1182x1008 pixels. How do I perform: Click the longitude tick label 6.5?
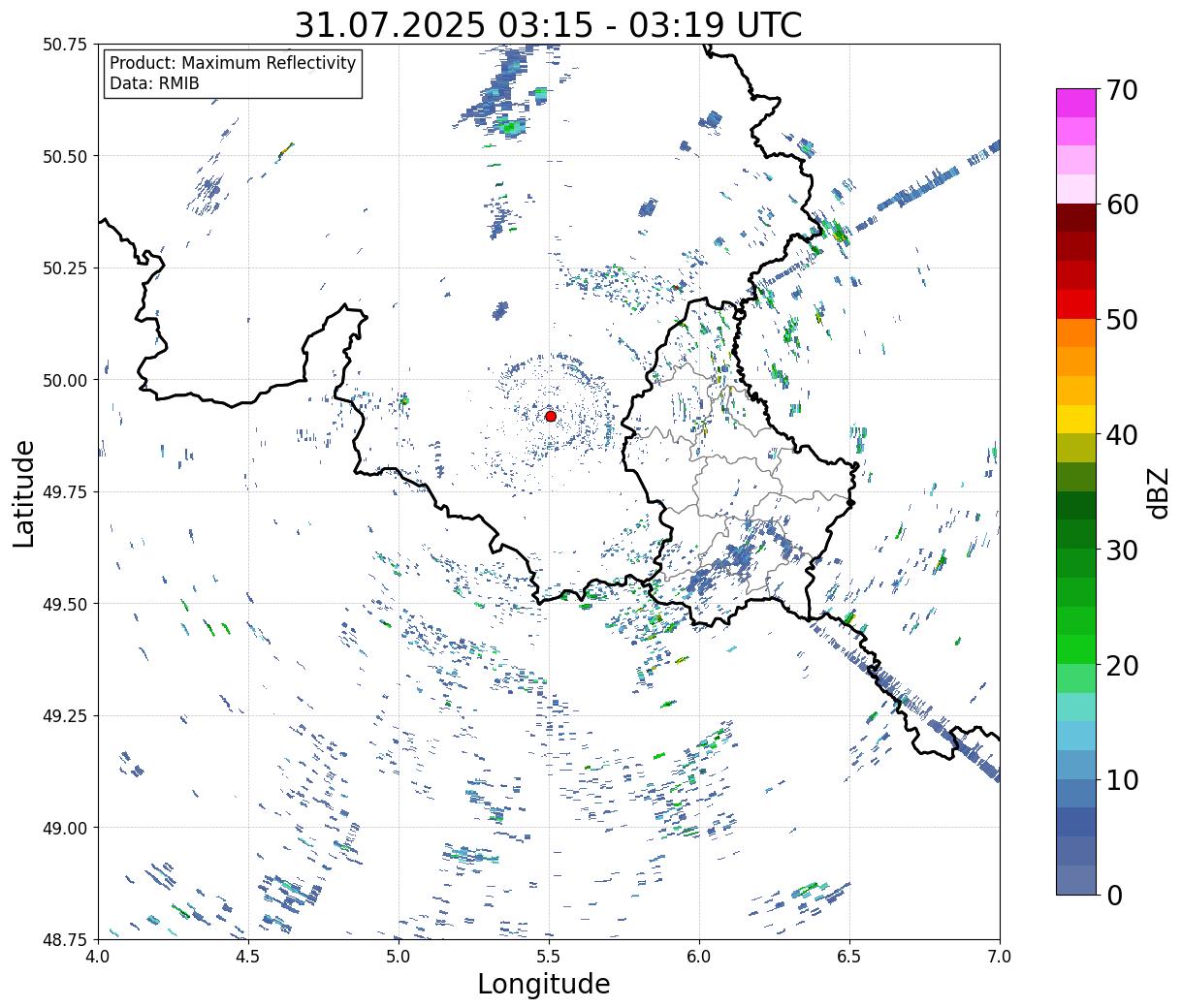[x=849, y=957]
